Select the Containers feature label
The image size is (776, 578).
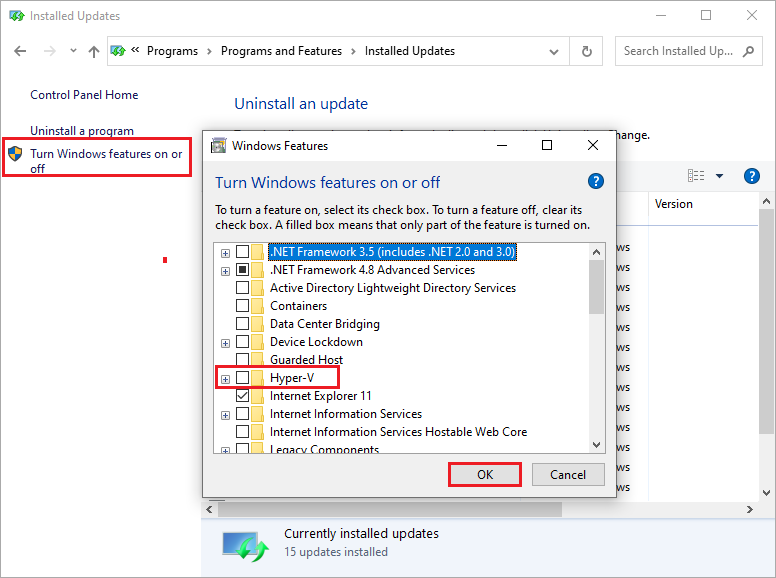click(x=298, y=306)
